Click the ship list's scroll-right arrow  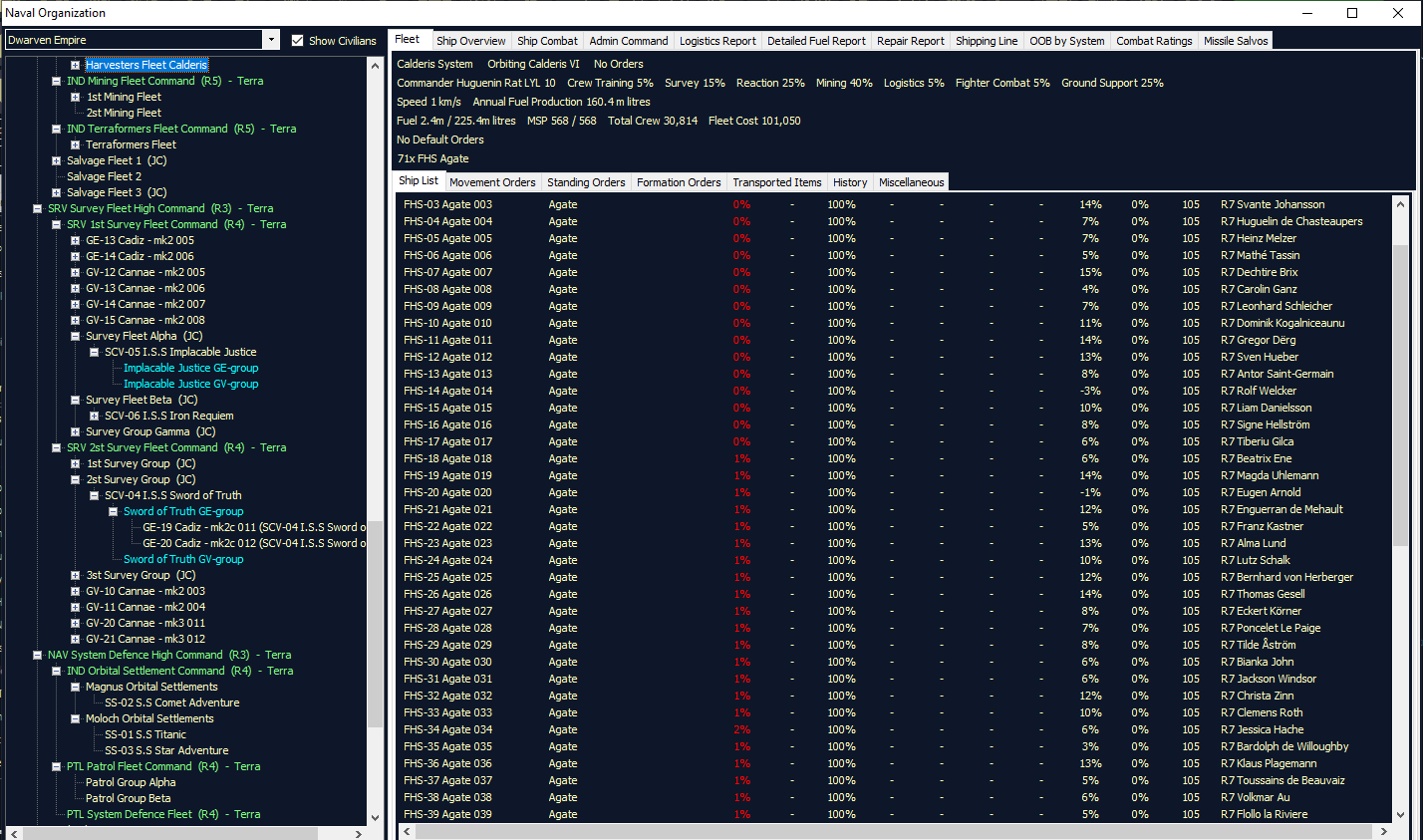(x=1384, y=831)
